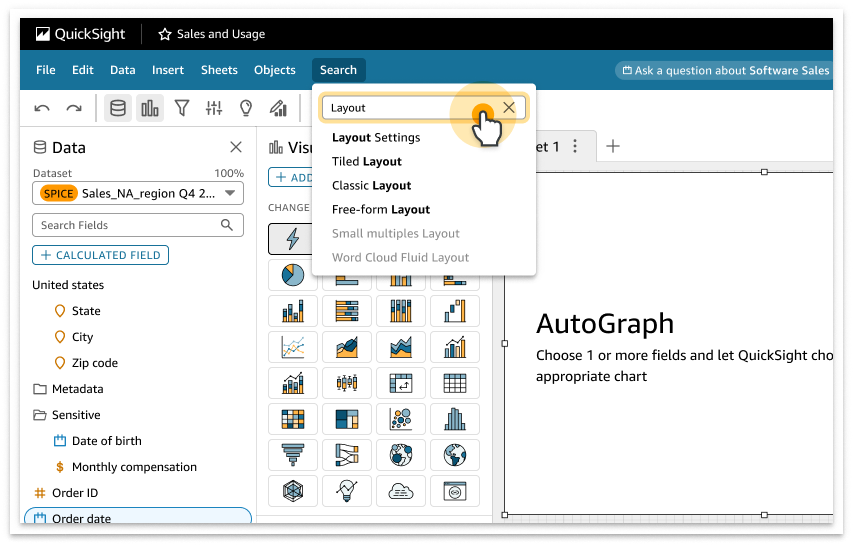Image resolution: width=853 pixels, height=545 pixels.
Task: Open the Edit menu
Action: [x=83, y=70]
